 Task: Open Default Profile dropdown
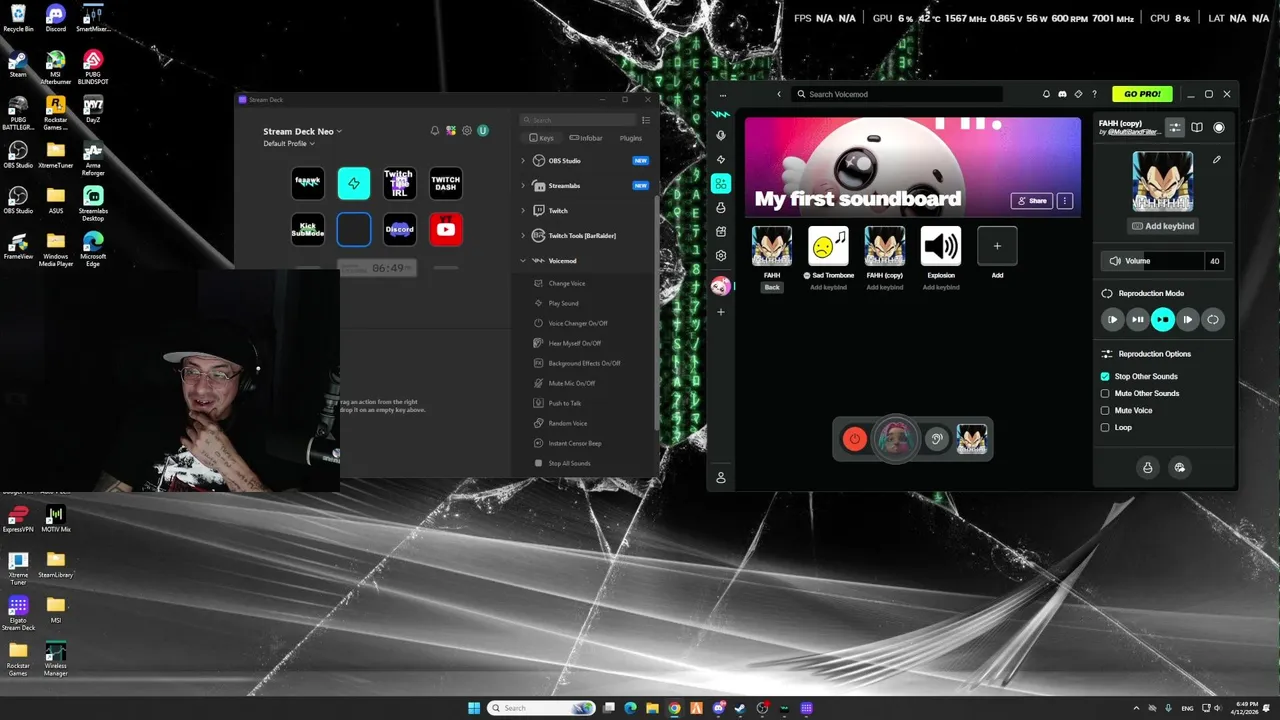click(289, 144)
